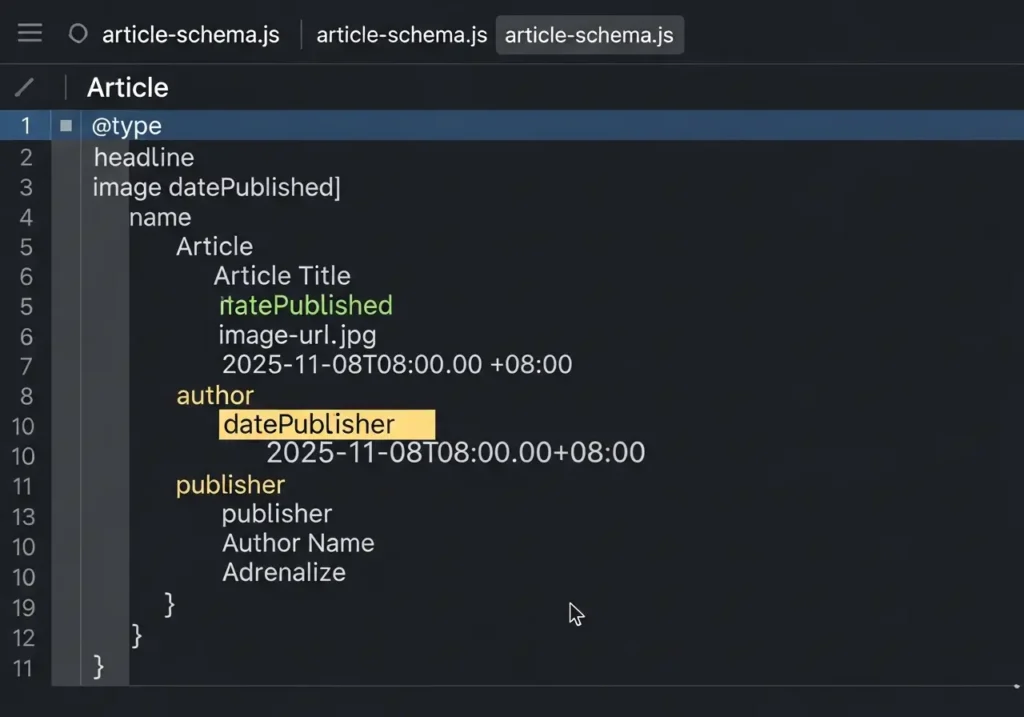
Task: Click the yellow publisher key
Action: pos(230,485)
